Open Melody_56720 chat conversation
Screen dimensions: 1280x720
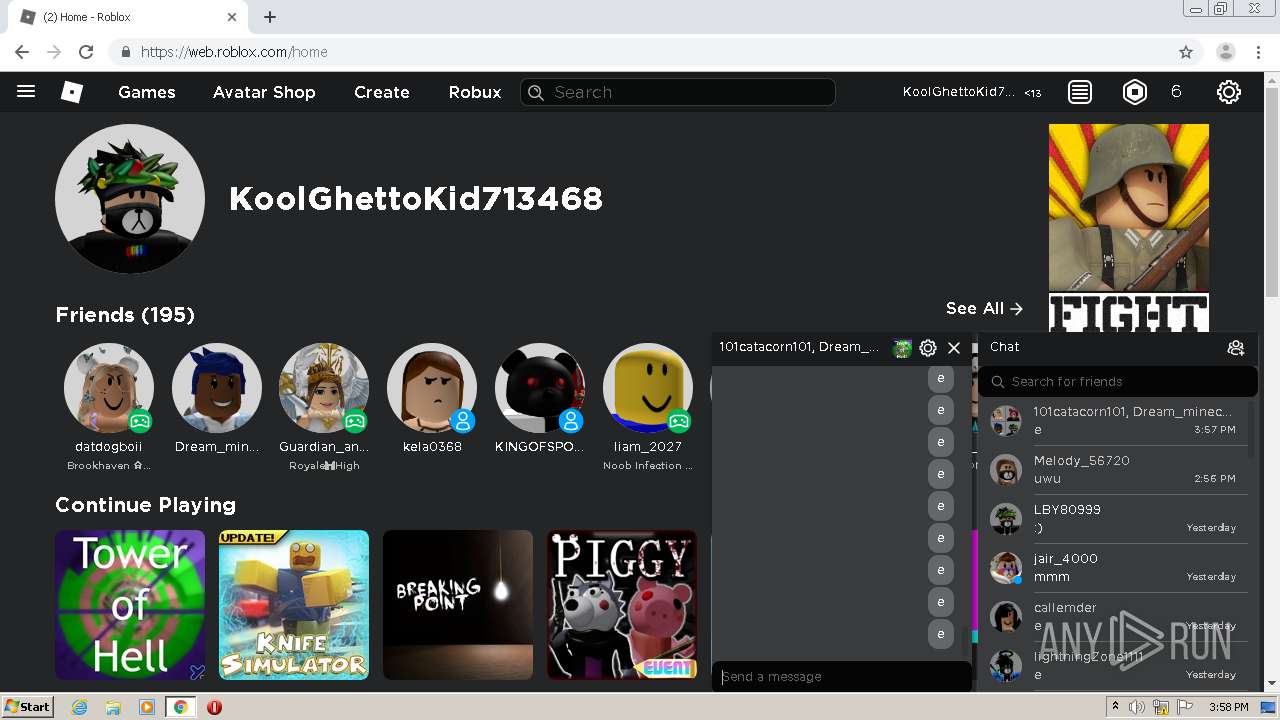pyautogui.click(x=1117, y=470)
